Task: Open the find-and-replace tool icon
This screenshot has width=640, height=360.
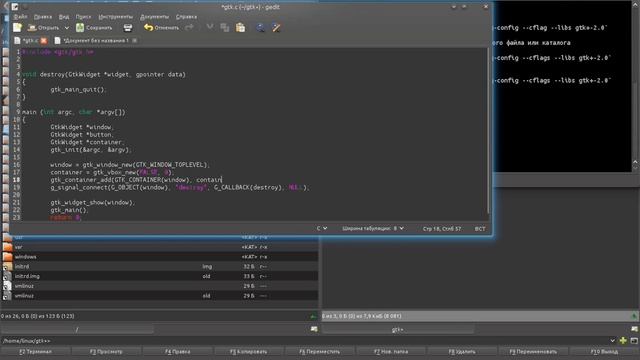Action: [x=276, y=28]
